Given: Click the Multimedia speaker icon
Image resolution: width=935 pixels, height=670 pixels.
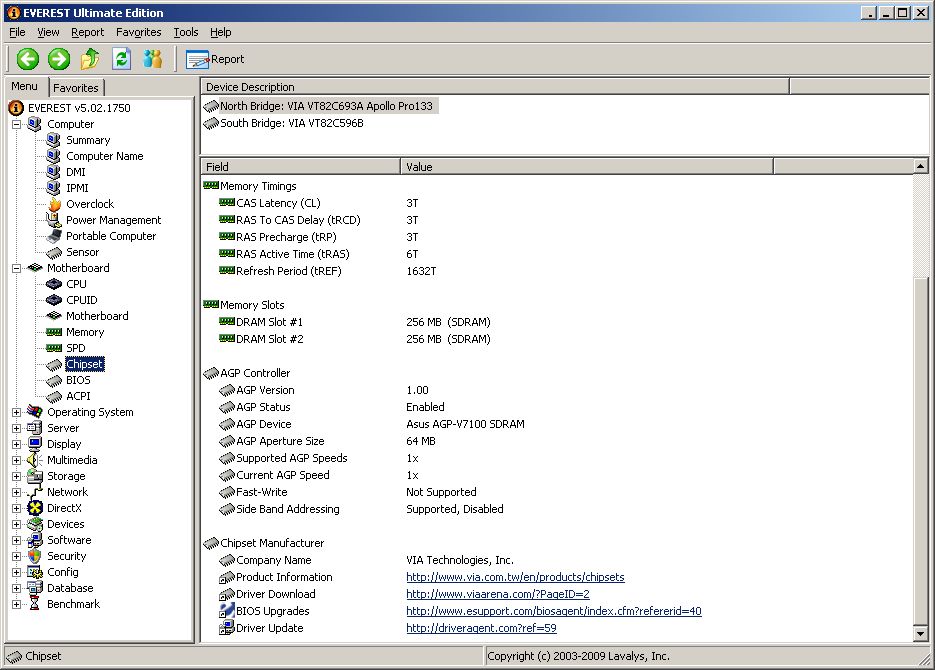Looking at the screenshot, I should tap(35, 460).
